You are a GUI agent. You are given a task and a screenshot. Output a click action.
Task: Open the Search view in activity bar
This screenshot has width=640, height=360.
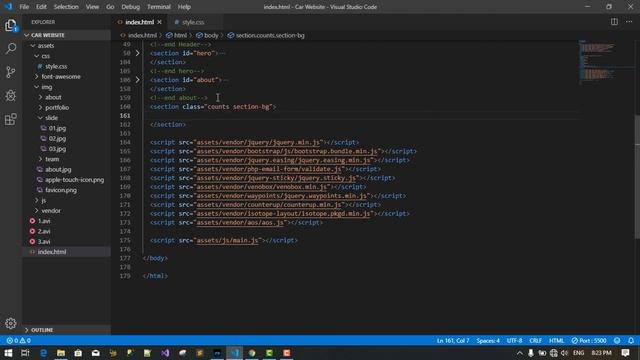coord(11,49)
